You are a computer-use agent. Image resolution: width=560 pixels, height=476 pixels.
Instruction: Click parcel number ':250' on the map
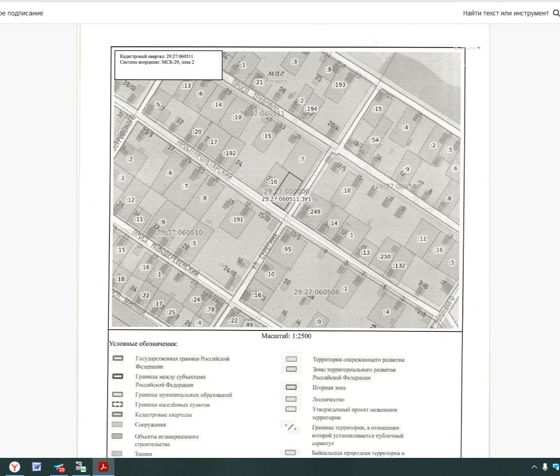(385, 256)
